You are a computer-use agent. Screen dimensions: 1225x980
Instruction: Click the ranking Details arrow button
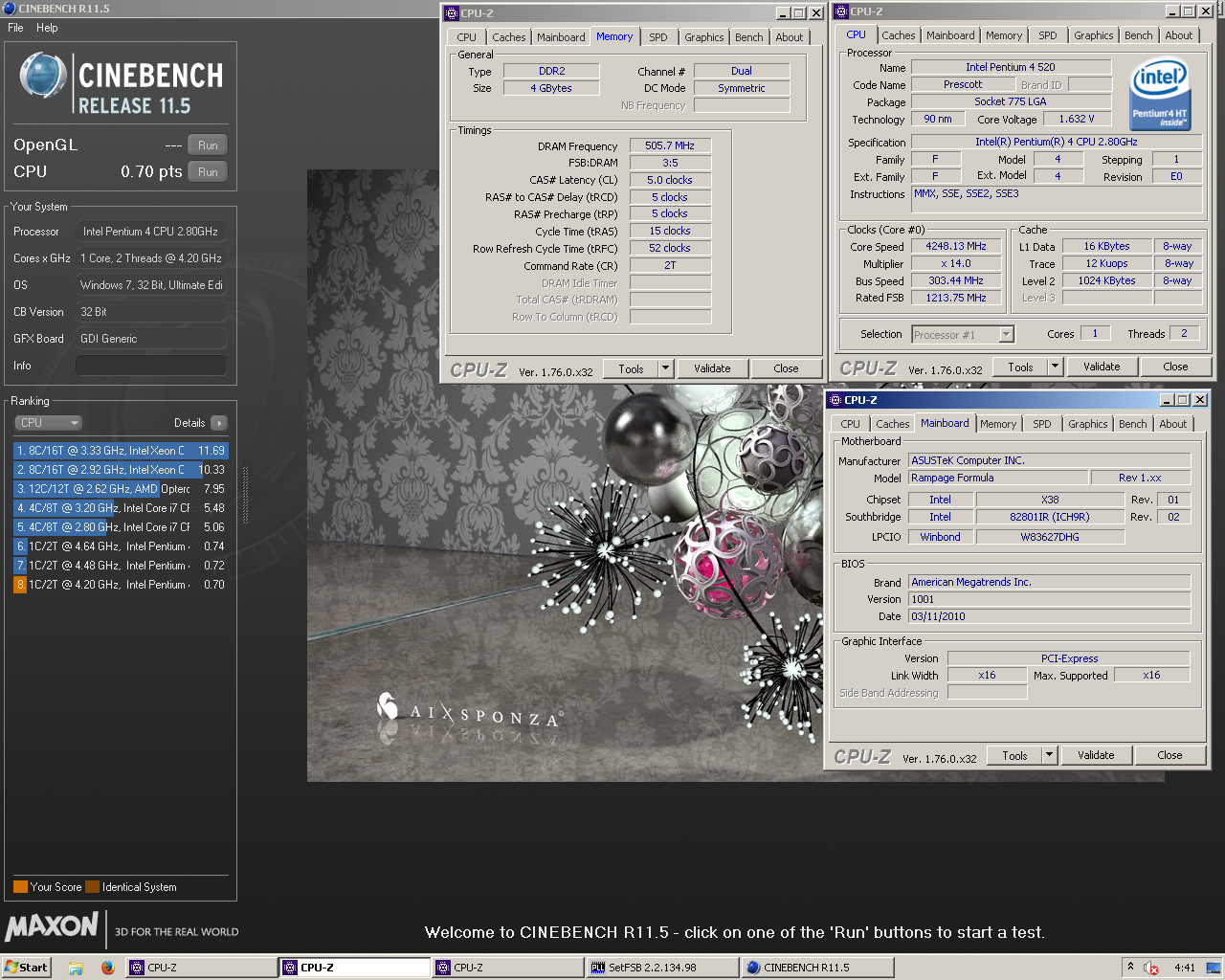[219, 423]
